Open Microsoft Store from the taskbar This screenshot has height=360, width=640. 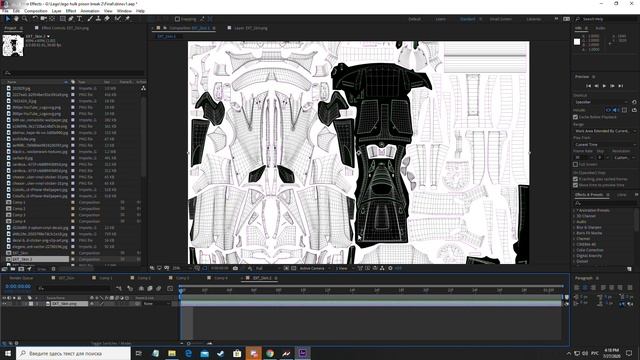point(237,353)
